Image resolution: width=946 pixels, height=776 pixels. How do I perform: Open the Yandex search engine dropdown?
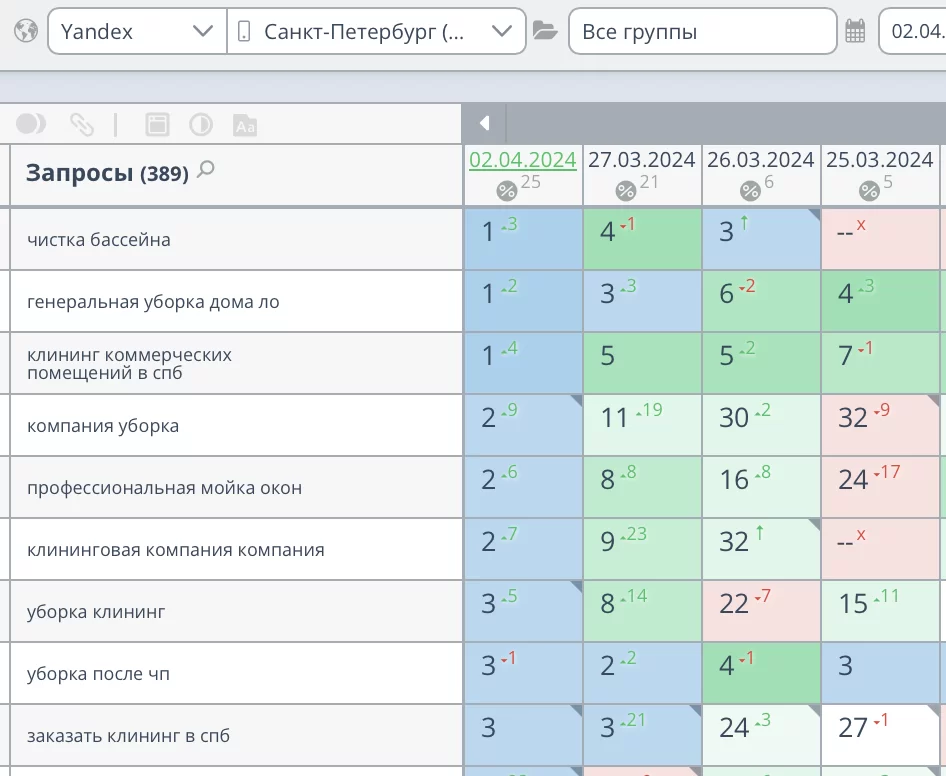point(137,31)
